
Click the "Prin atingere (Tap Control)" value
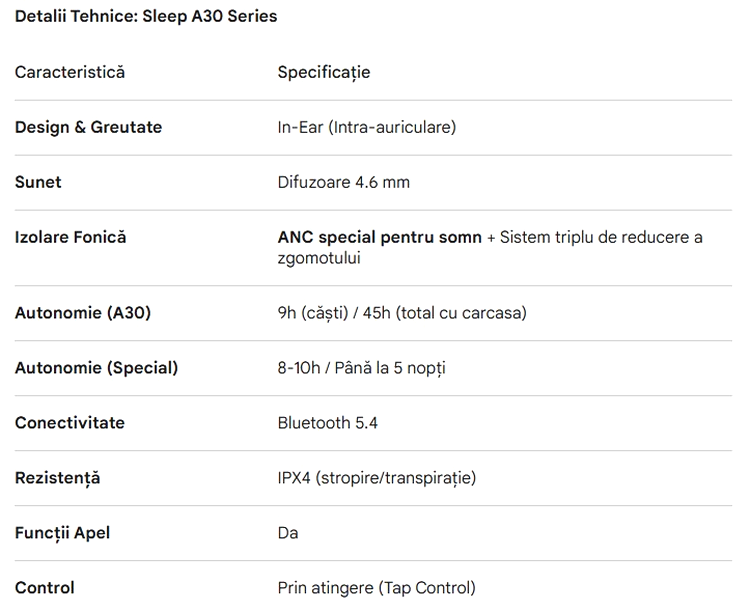point(377,588)
